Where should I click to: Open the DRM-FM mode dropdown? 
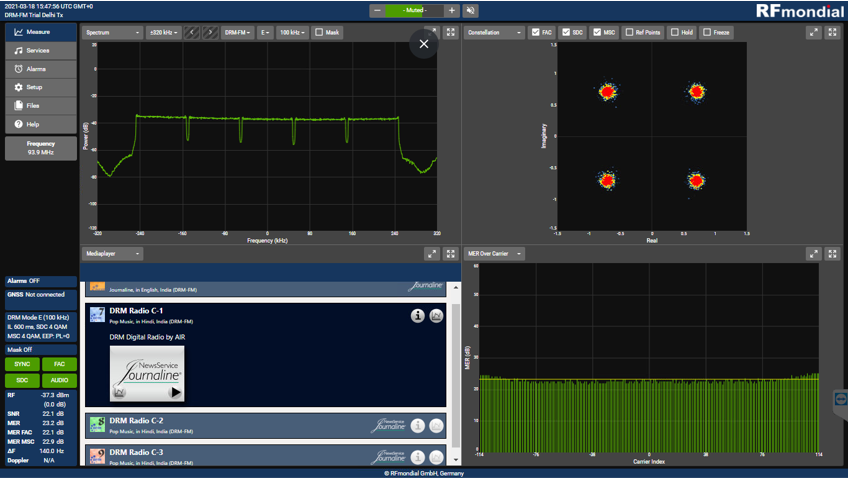[x=237, y=32]
